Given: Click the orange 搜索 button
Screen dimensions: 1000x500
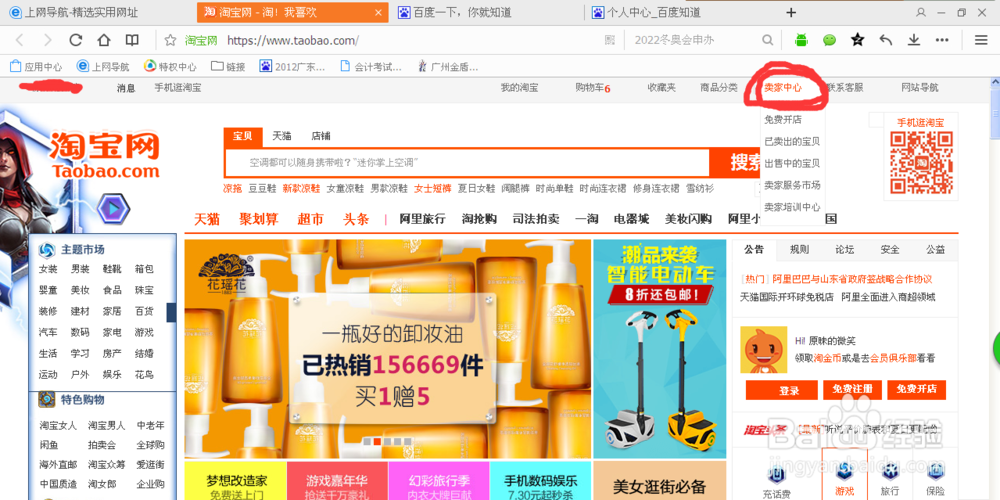Looking at the screenshot, I should pyautogui.click(x=735, y=163).
